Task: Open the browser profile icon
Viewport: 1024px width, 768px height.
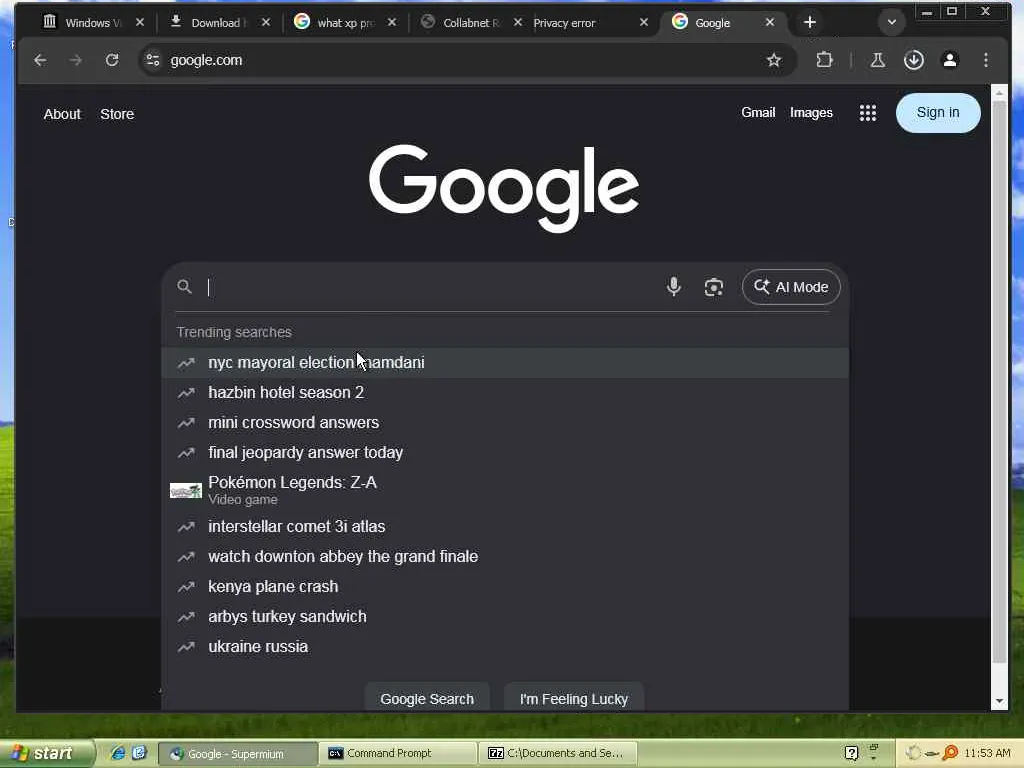Action: (950, 60)
